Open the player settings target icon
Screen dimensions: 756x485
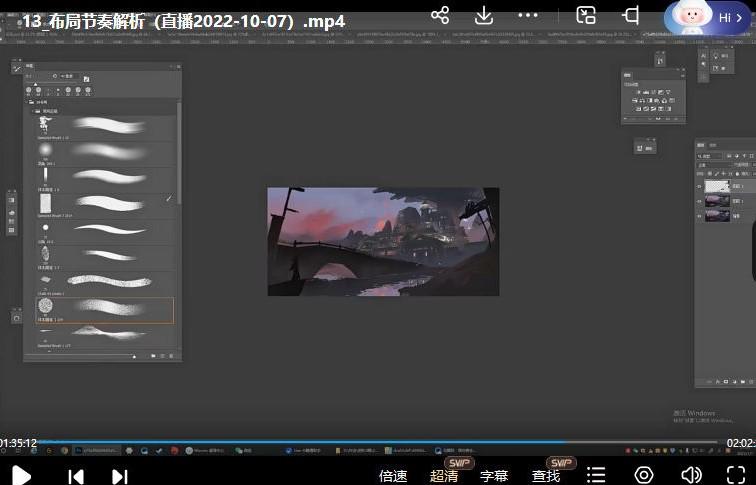(644, 475)
